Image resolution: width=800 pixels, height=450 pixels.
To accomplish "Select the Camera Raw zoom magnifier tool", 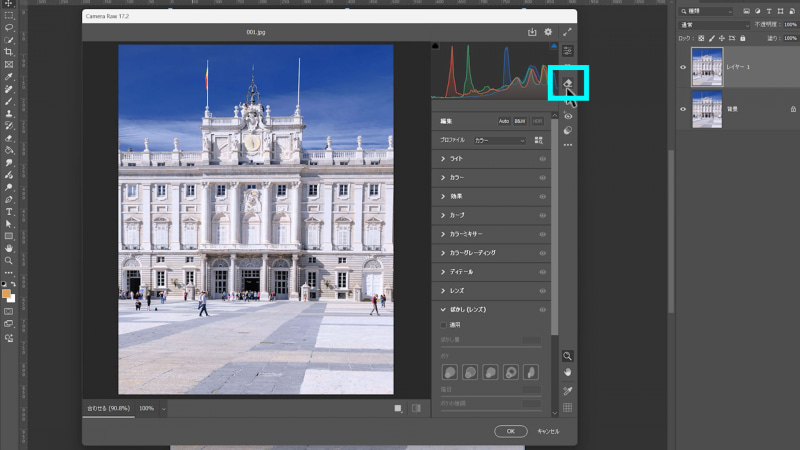I will 567,356.
